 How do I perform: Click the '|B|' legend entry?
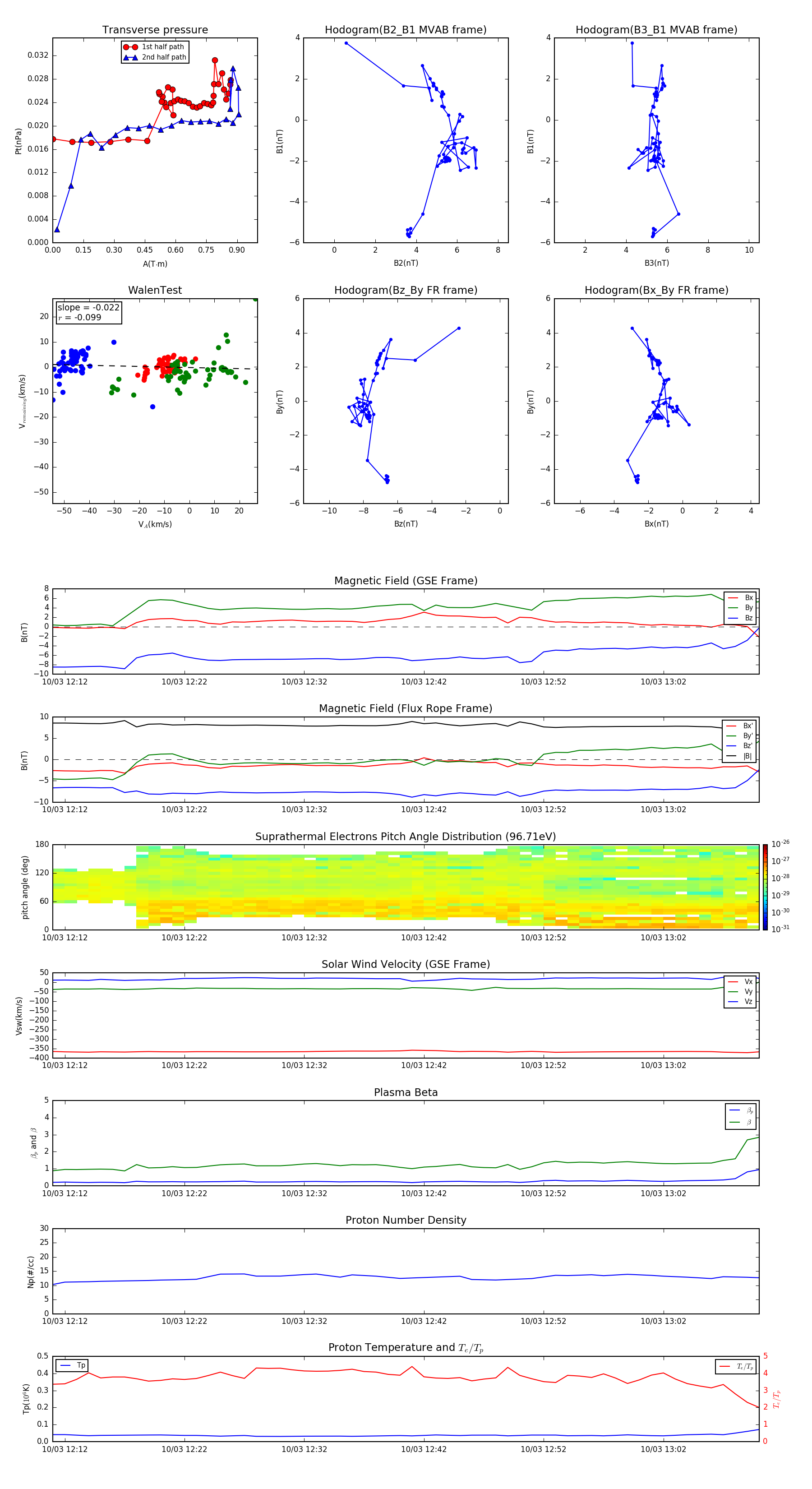[739, 756]
